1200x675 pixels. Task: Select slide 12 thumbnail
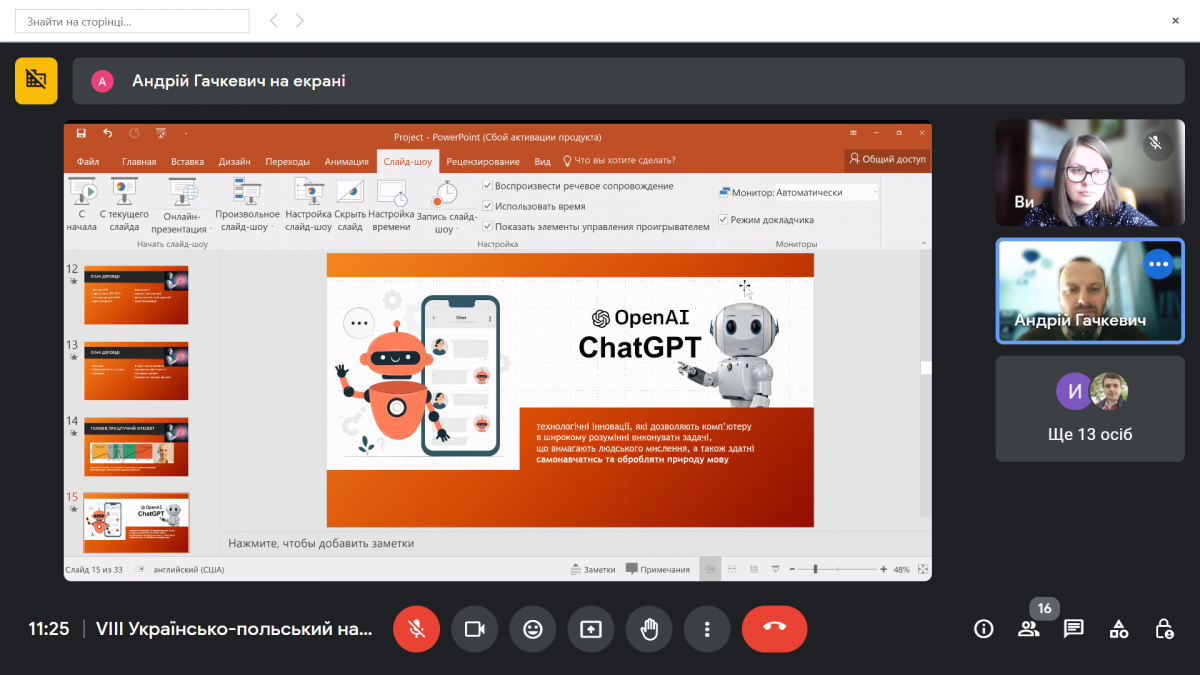point(135,294)
